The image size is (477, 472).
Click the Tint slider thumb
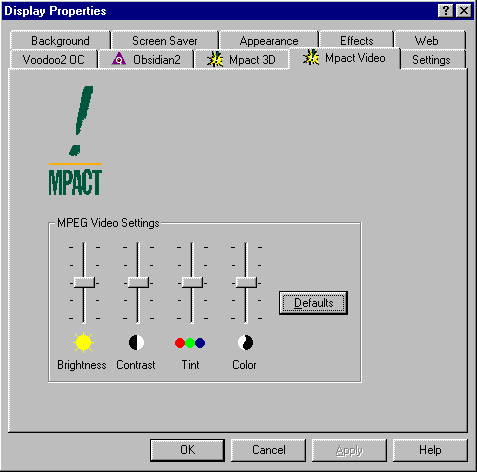pyautogui.click(x=192, y=282)
